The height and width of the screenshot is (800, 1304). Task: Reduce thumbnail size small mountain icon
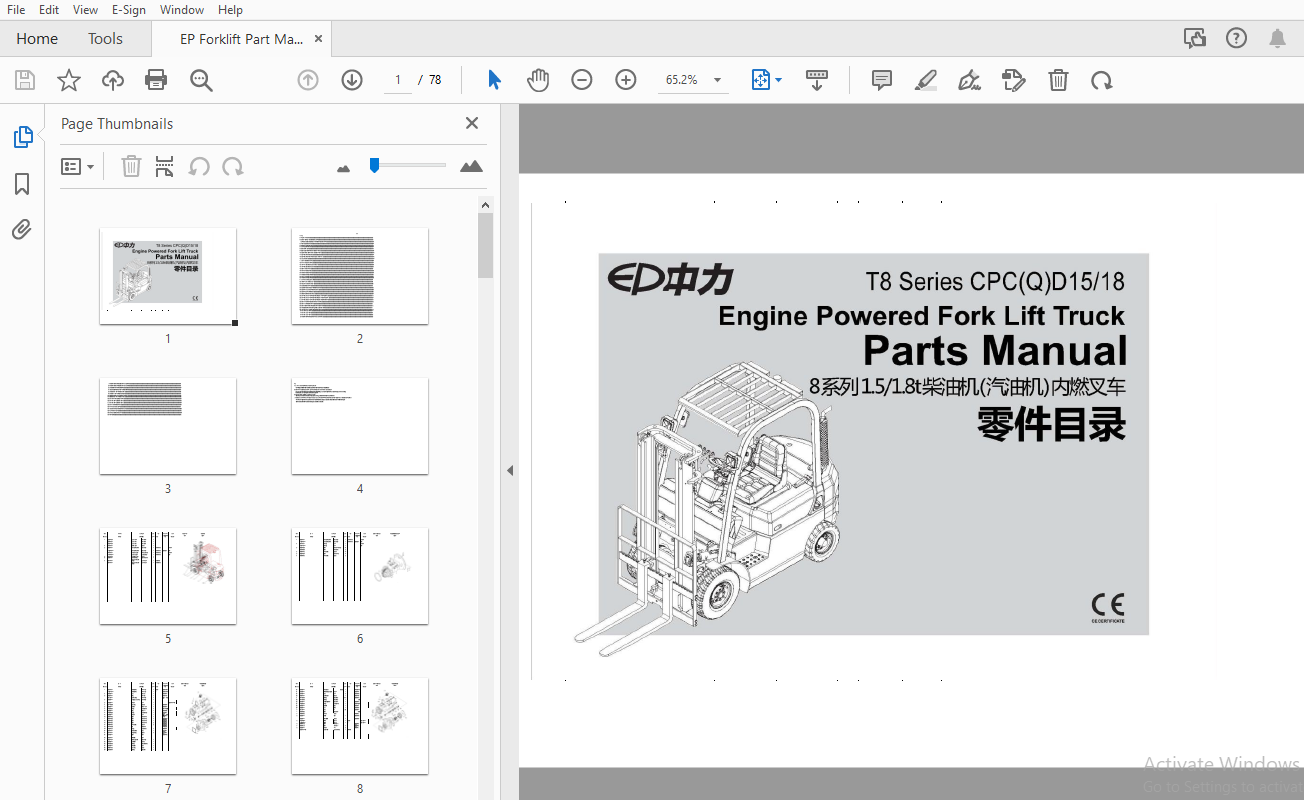[x=344, y=168]
